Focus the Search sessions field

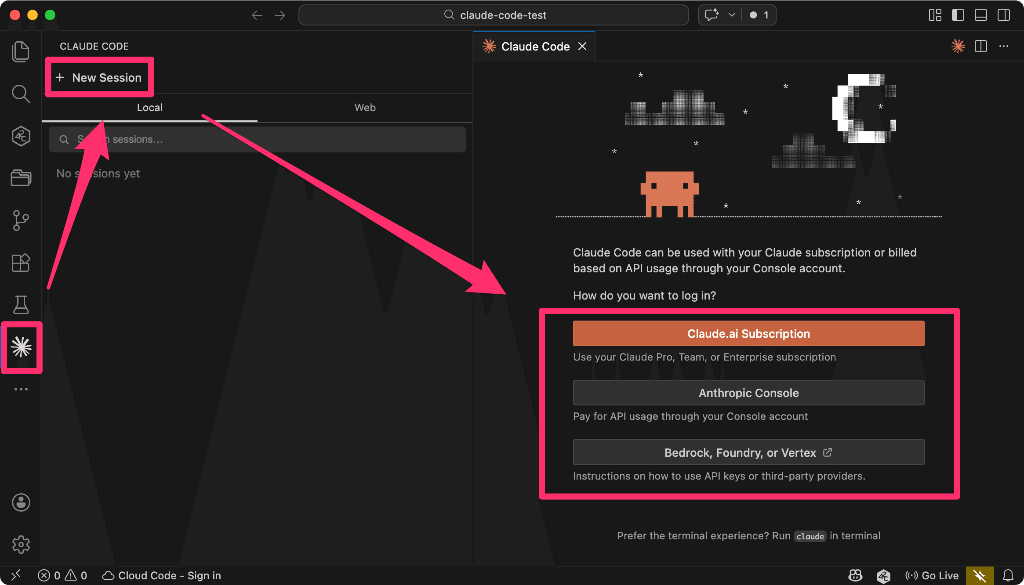[x=257, y=140]
